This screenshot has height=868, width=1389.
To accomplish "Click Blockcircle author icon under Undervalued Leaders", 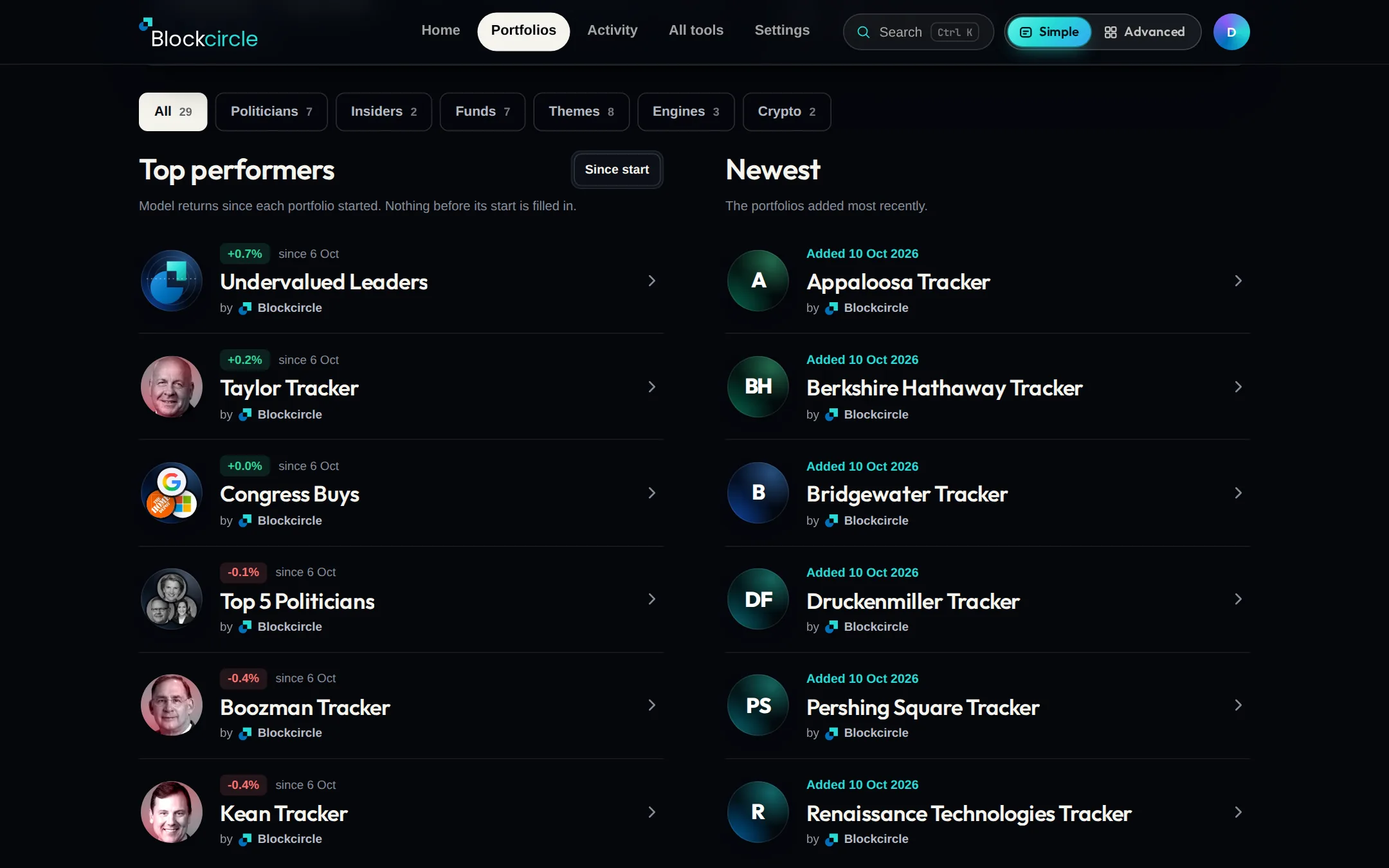I will [x=245, y=309].
